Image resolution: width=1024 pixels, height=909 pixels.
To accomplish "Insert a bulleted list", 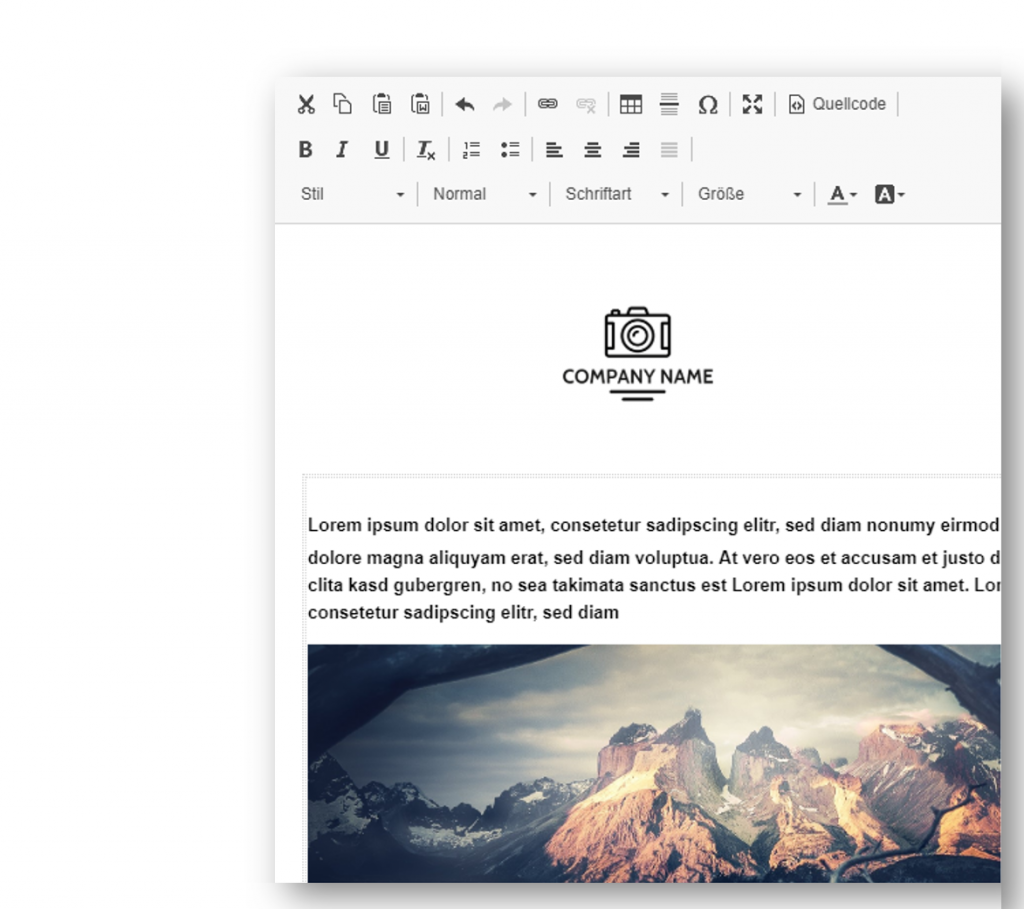I will coord(510,150).
